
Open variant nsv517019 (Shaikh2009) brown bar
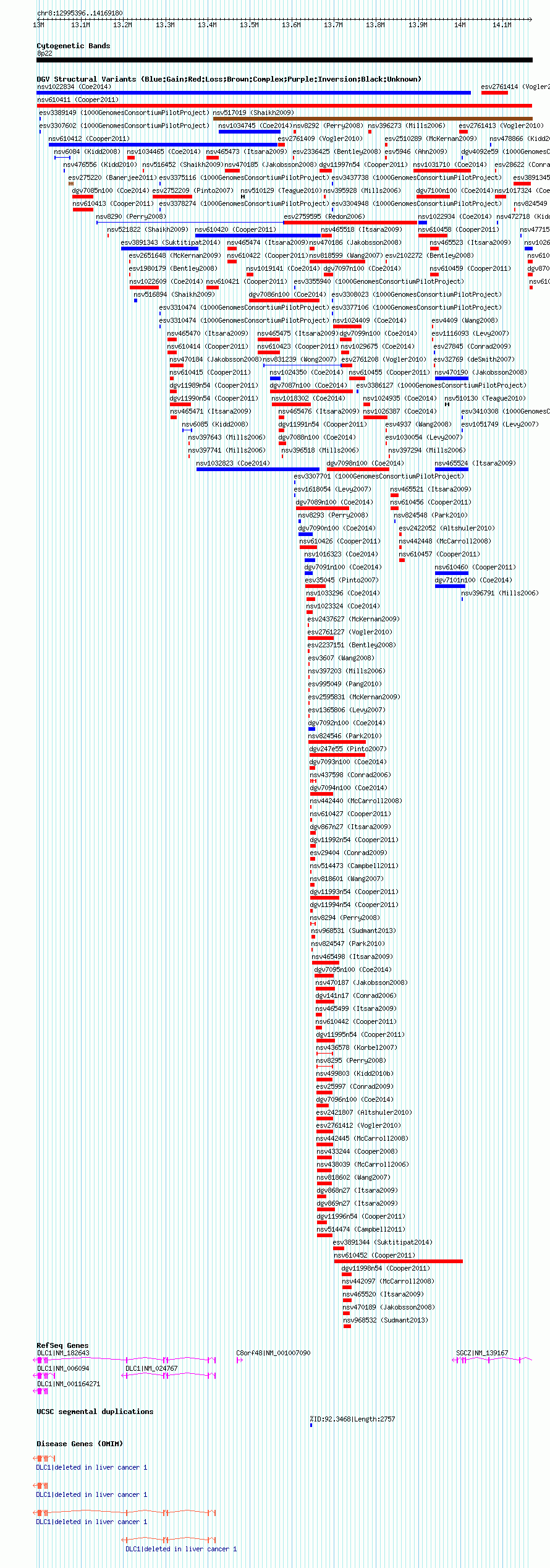pos(373,119)
